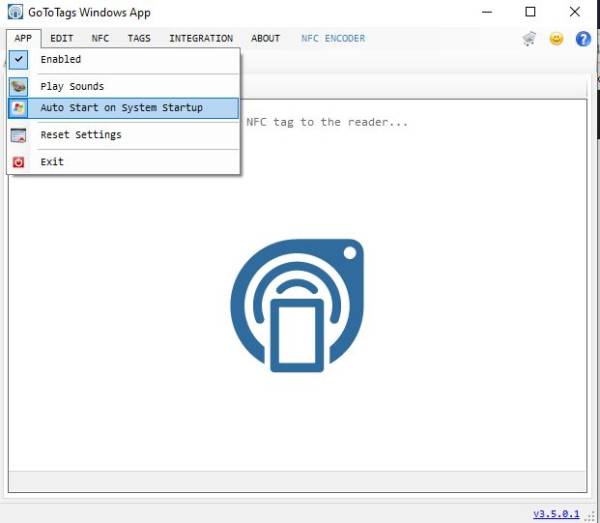The width and height of the screenshot is (600, 523).
Task: Select Auto Start on System Startup
Action: pos(121,108)
